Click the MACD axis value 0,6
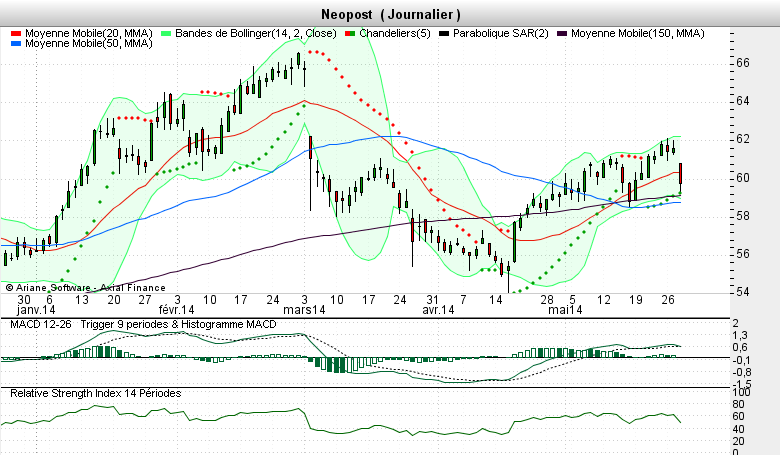The height and width of the screenshot is (455, 780). [740, 348]
